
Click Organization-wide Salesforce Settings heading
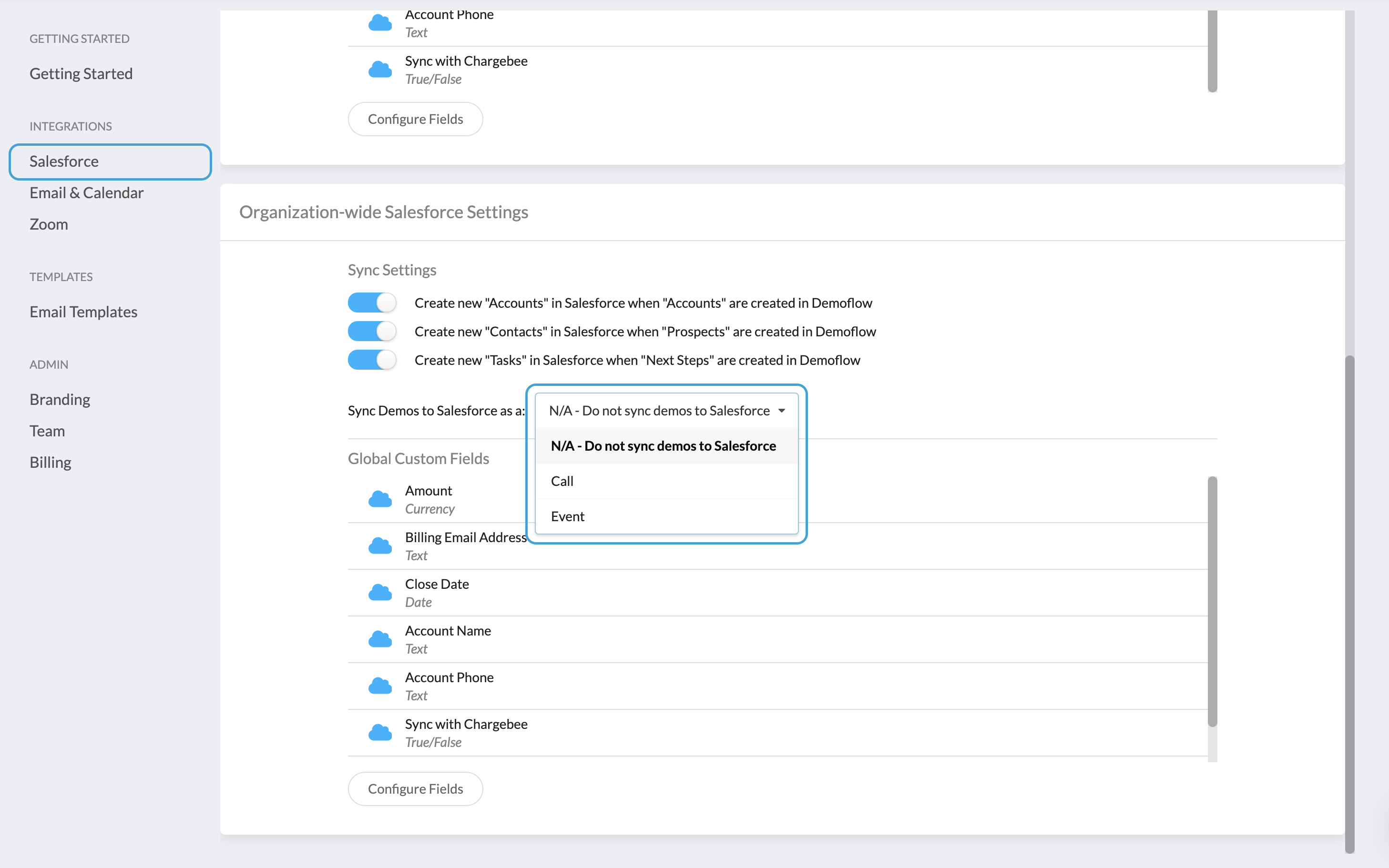(384, 212)
